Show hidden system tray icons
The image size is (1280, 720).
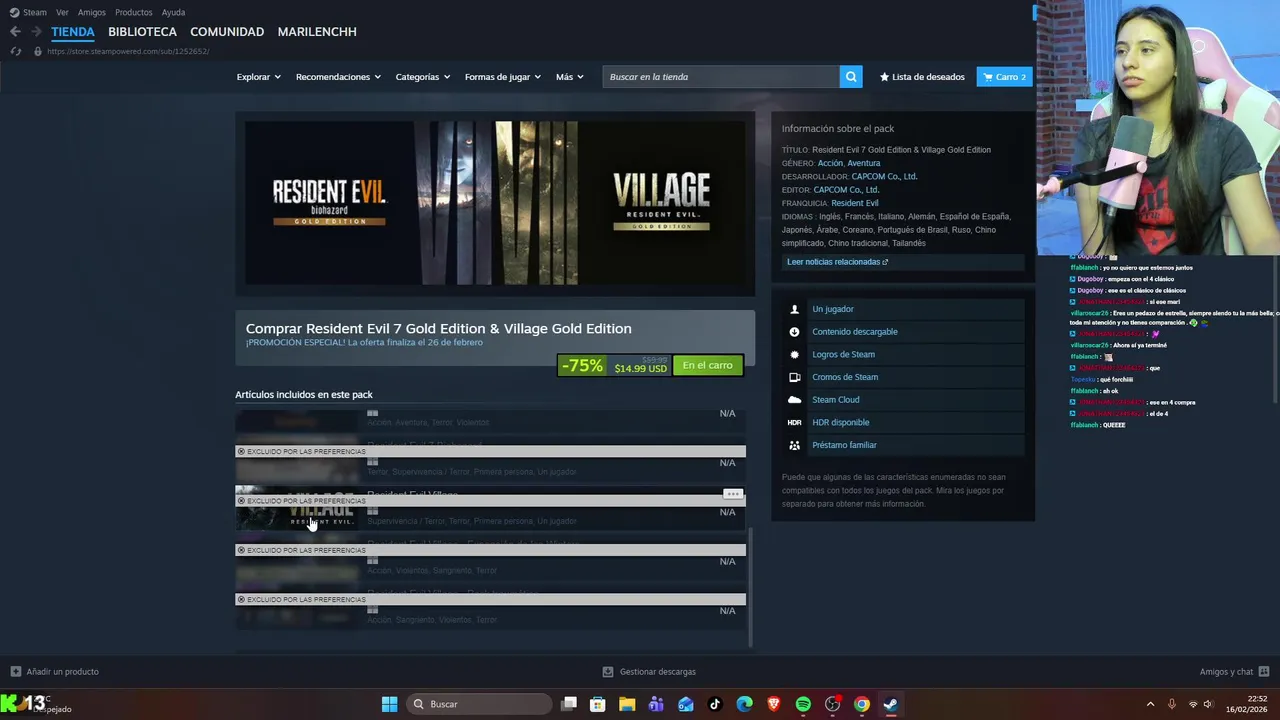click(x=1150, y=704)
